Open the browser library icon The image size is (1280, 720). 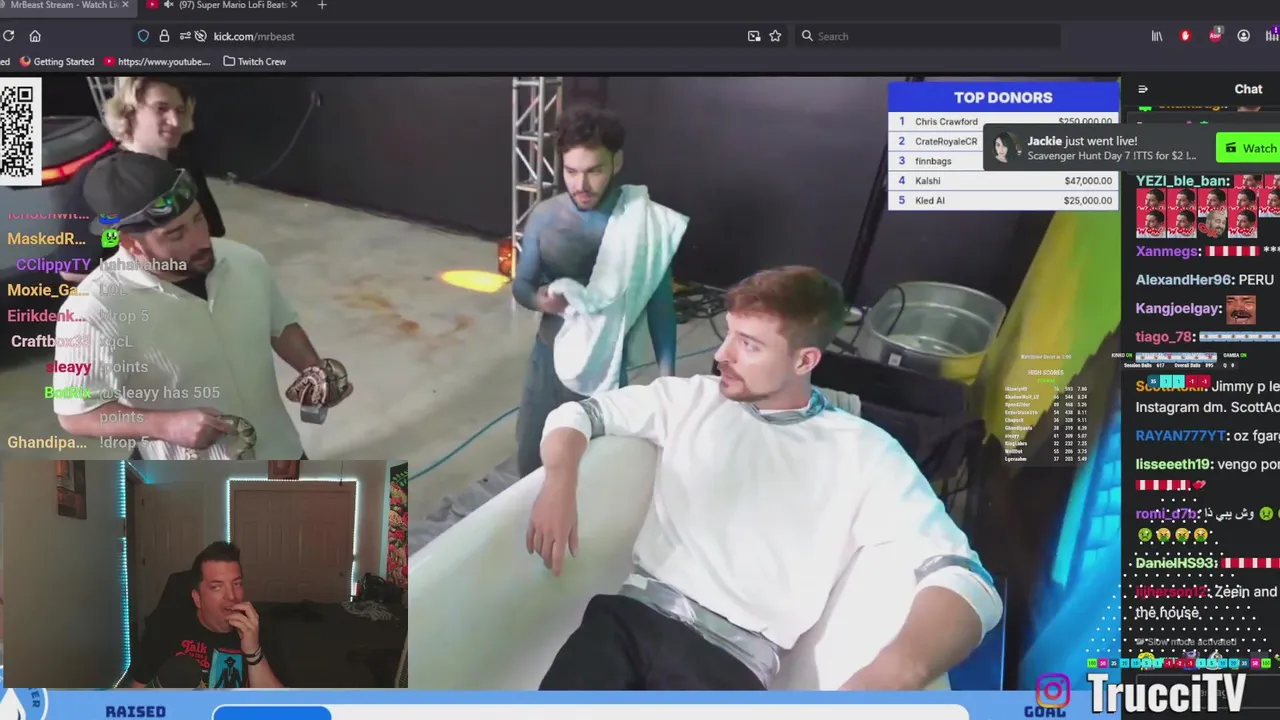[1157, 36]
